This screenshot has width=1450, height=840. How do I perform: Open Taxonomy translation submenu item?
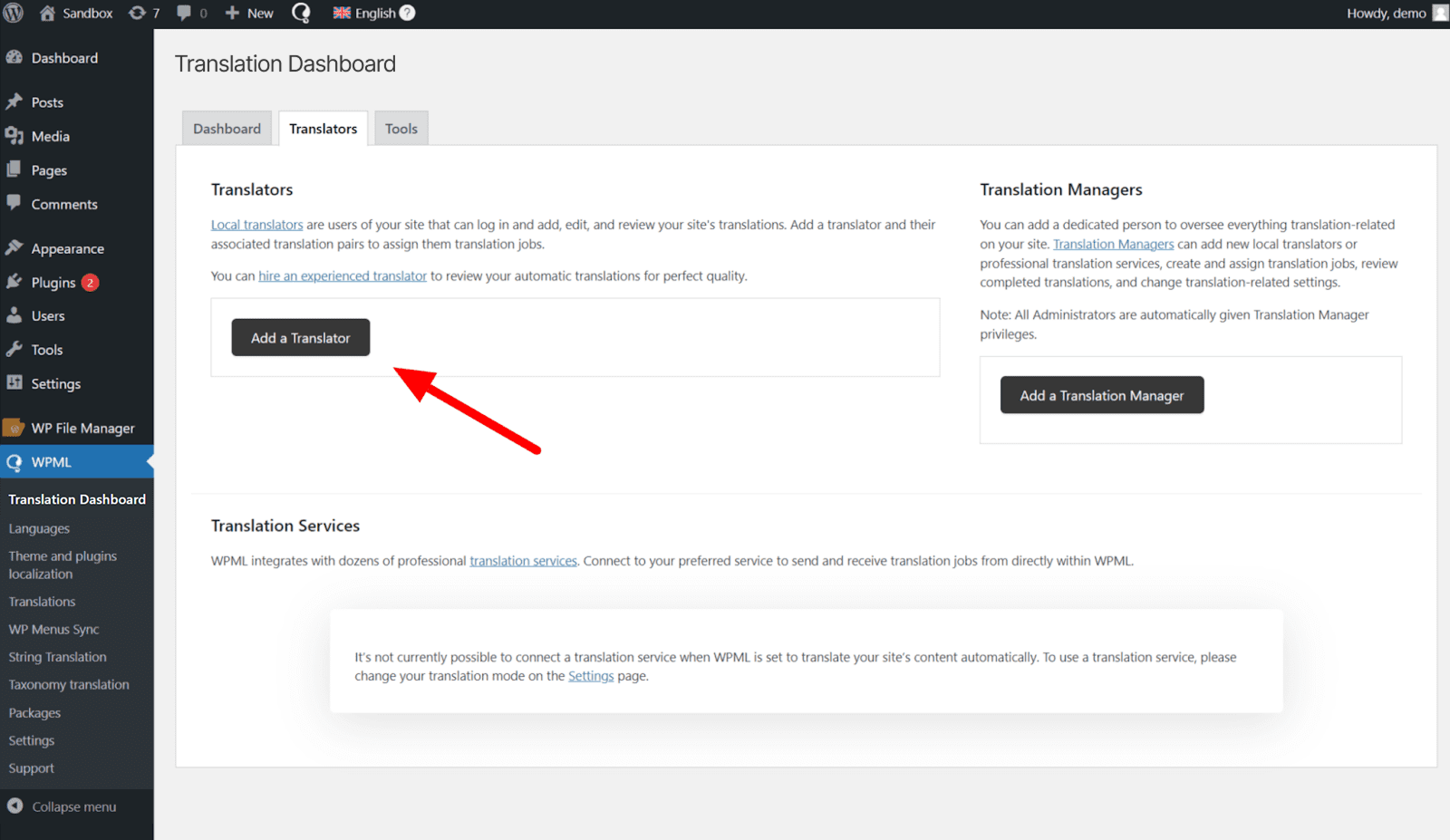click(x=69, y=684)
